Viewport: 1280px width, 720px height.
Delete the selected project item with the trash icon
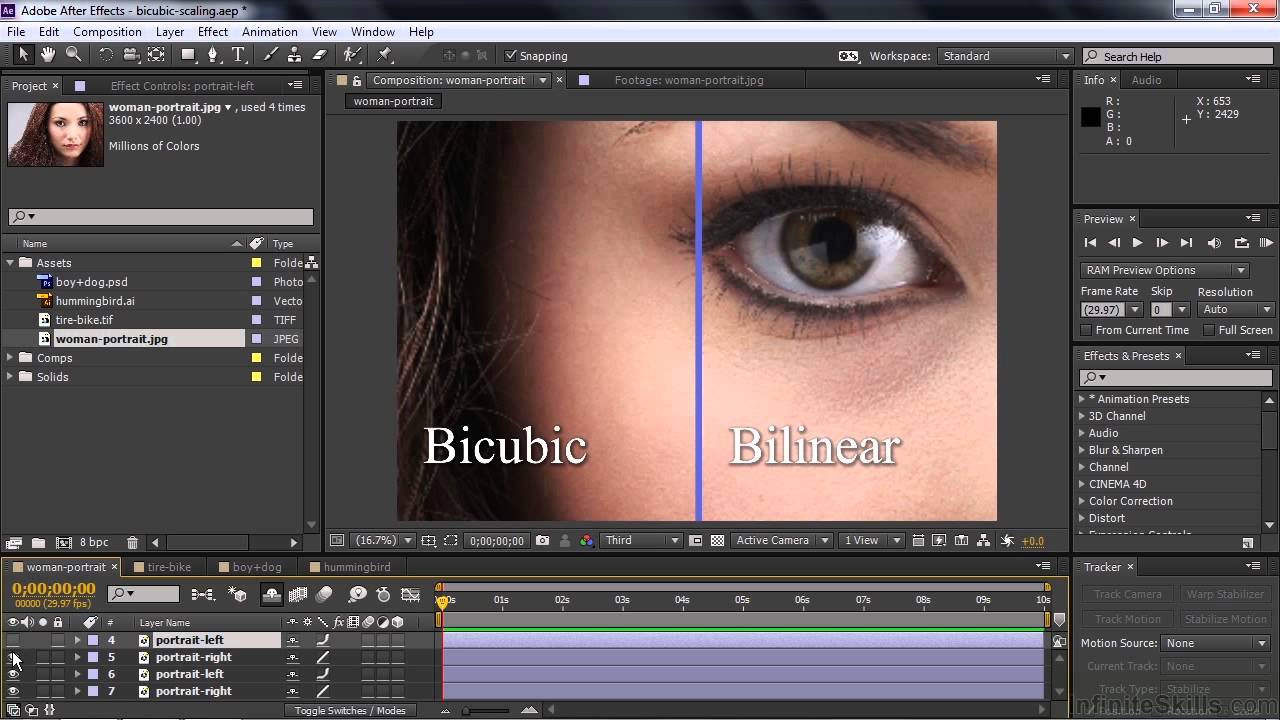(133, 543)
